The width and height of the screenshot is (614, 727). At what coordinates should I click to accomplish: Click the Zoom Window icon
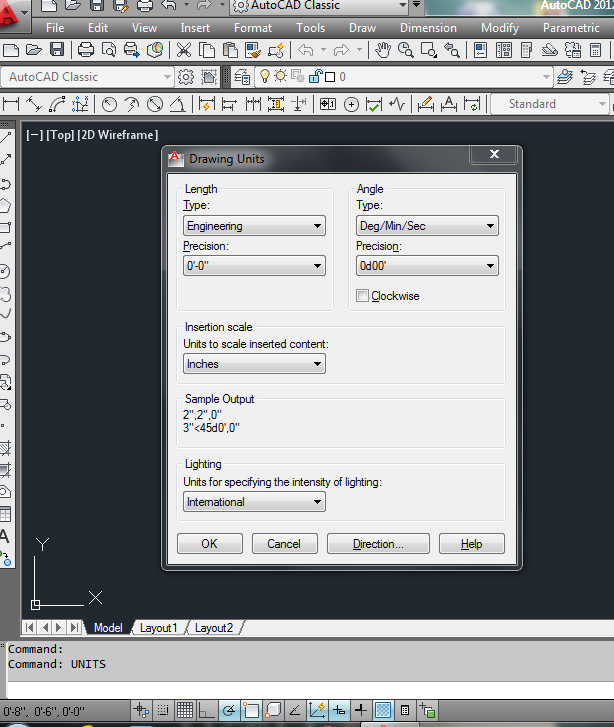tap(429, 50)
